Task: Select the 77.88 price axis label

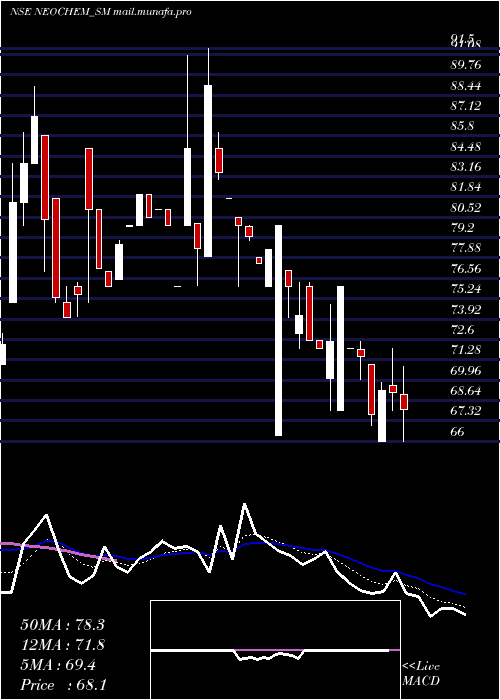Action: coord(466,248)
